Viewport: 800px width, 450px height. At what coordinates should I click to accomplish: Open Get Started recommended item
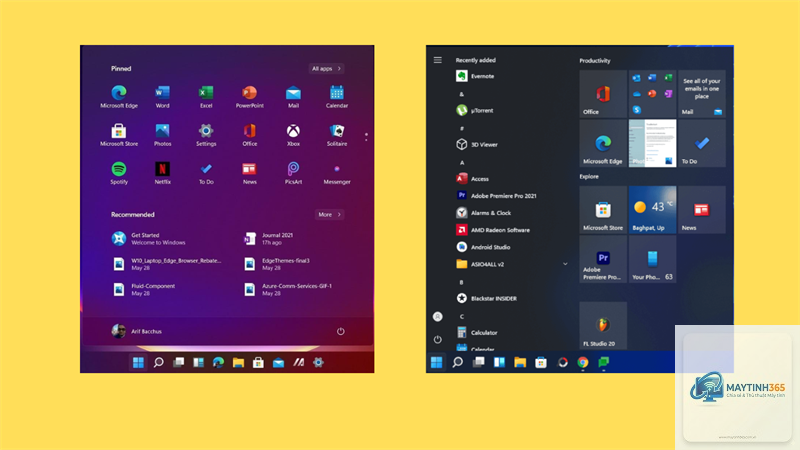click(x=149, y=239)
